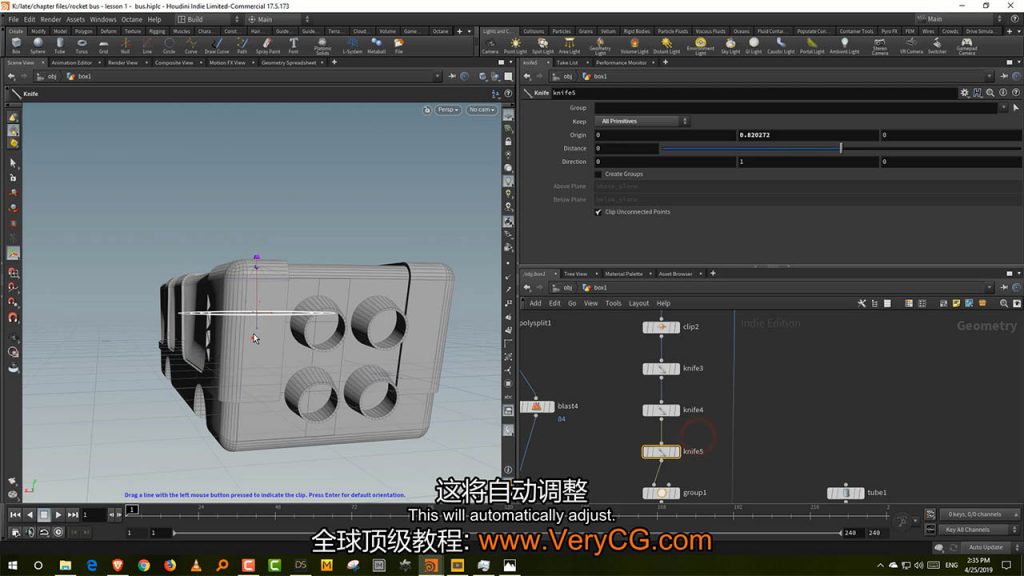Open VLC from the taskbar
The width and height of the screenshot is (1024, 576).
196,565
